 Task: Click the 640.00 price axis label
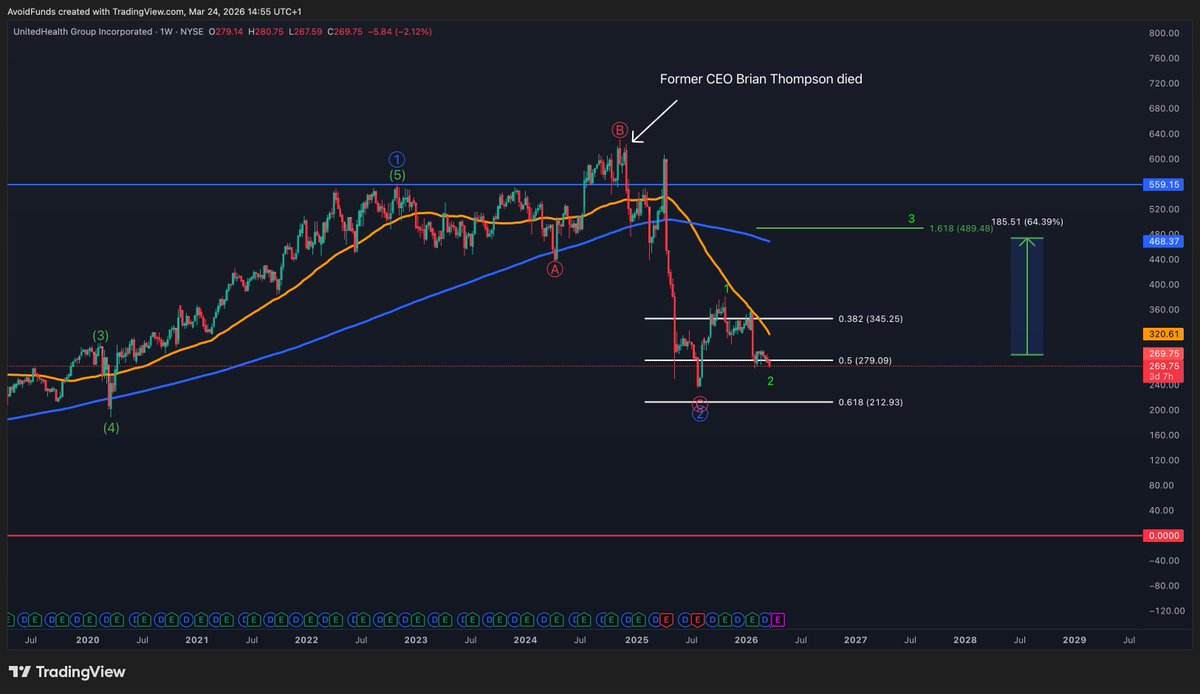[x=1166, y=134]
